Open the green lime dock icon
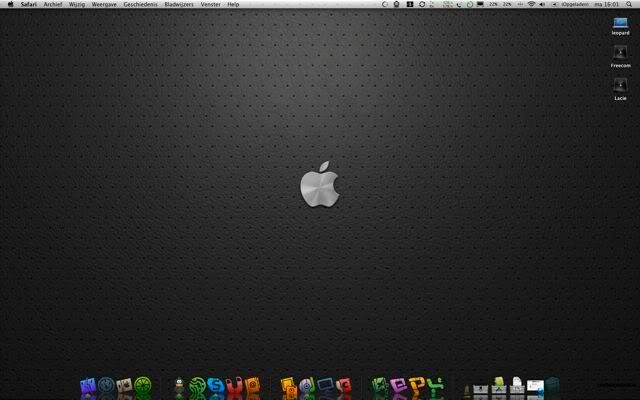 143,386
